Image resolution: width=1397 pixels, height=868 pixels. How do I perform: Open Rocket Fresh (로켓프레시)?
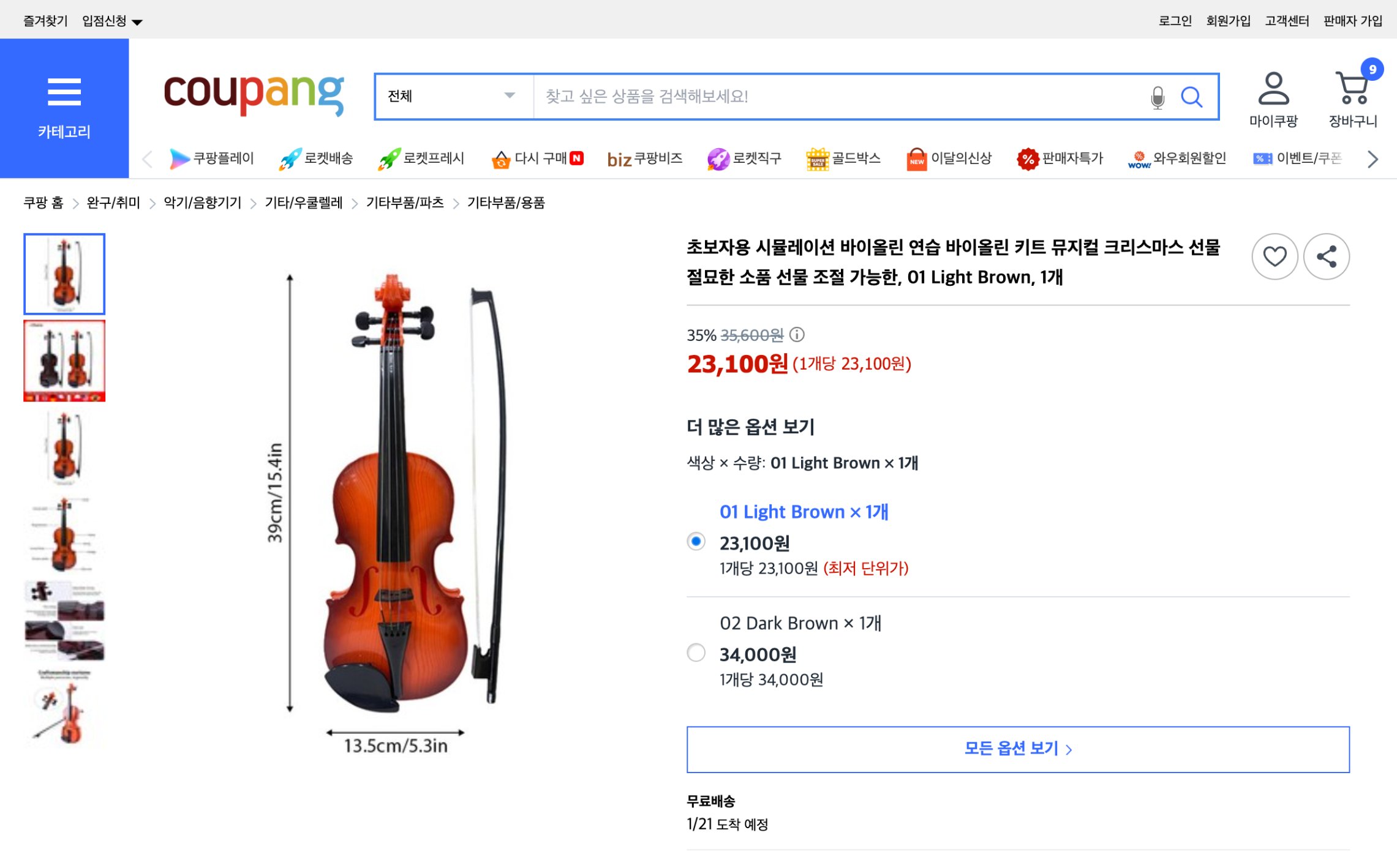pos(390,158)
